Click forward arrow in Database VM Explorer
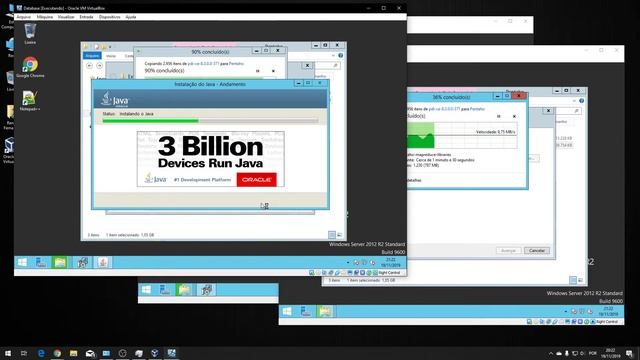This screenshot has height=360, width=640. tap(99, 65)
